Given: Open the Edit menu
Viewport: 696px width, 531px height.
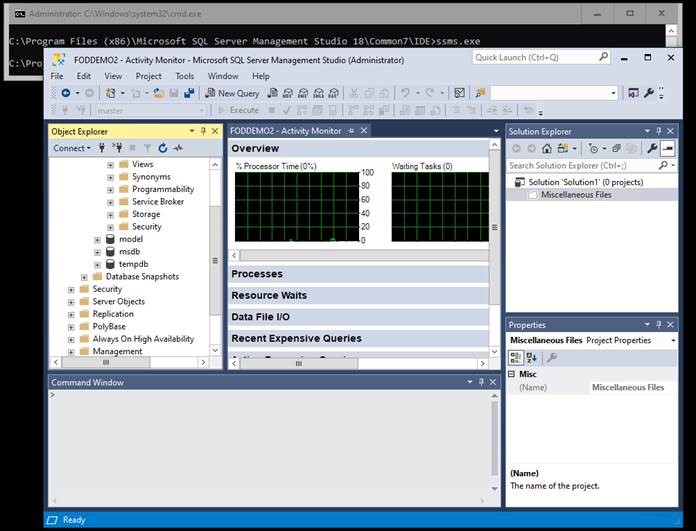Looking at the screenshot, I should point(83,76).
